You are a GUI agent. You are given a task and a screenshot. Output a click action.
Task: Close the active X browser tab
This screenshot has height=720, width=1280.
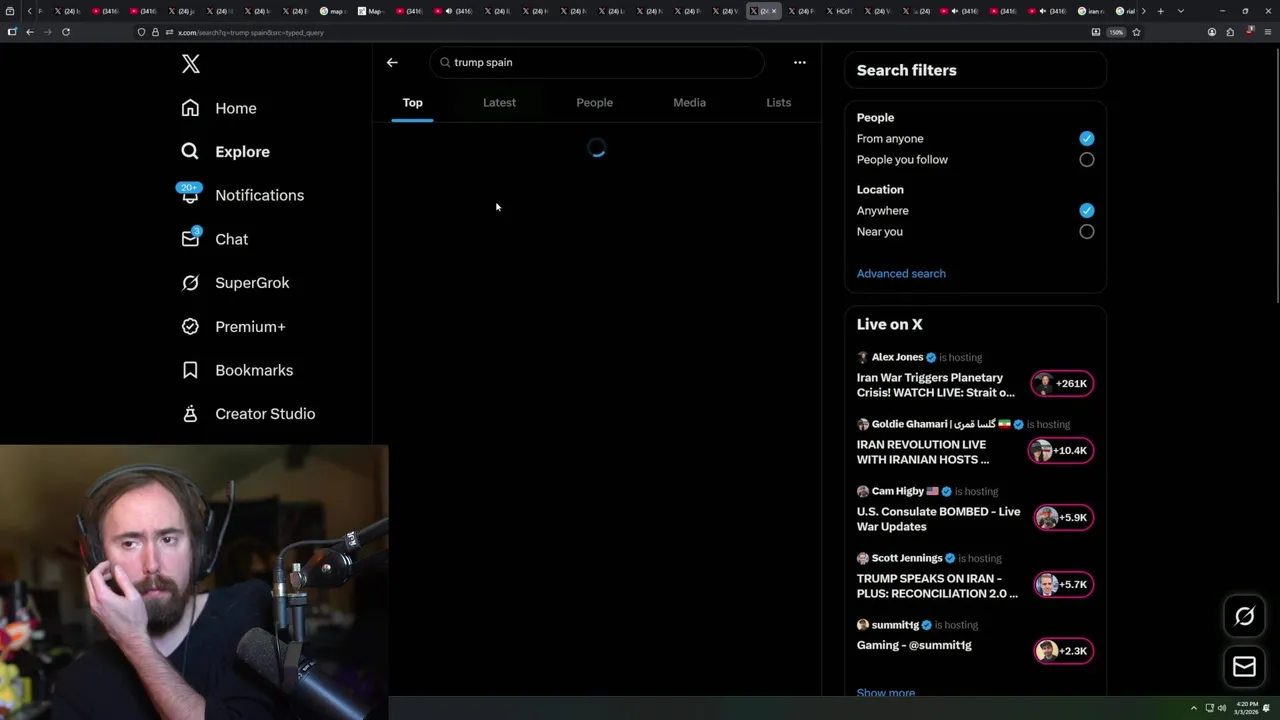pos(773,11)
